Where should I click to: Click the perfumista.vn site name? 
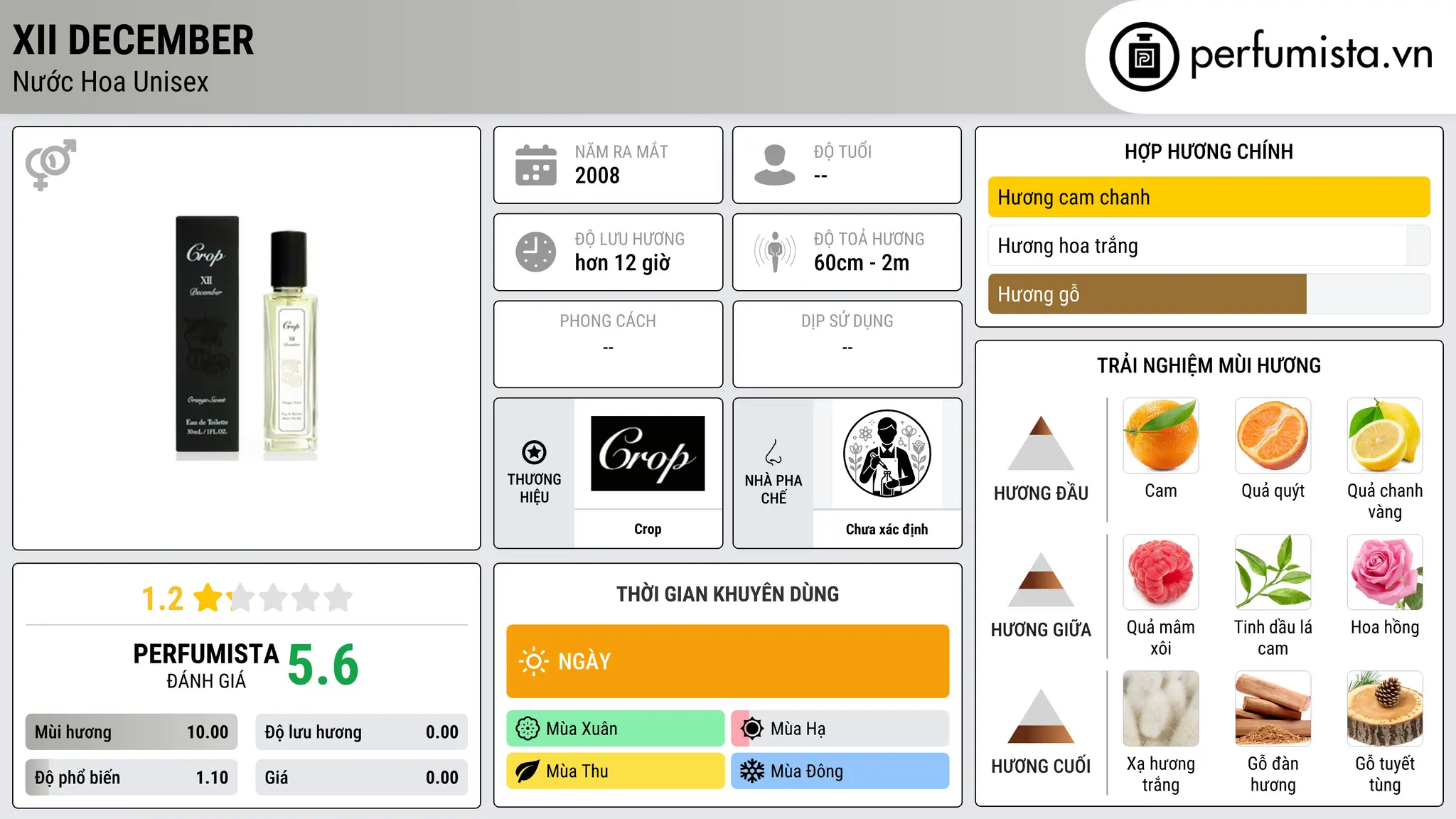tap(1311, 54)
